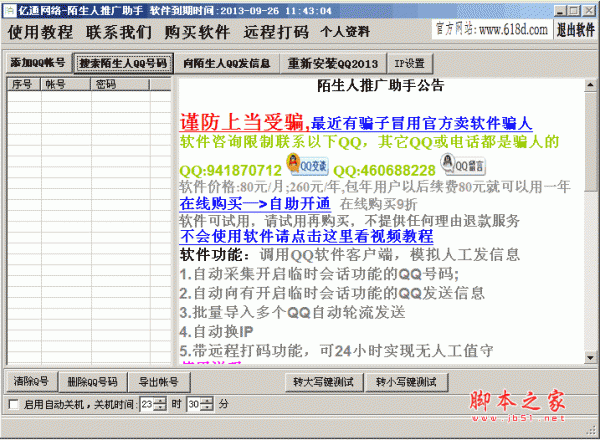Image resolution: width=600 pixels, height=440 pixels.
Task: Enable the 启用自动关机 checkbox
Action: pyautogui.click(x=14, y=404)
